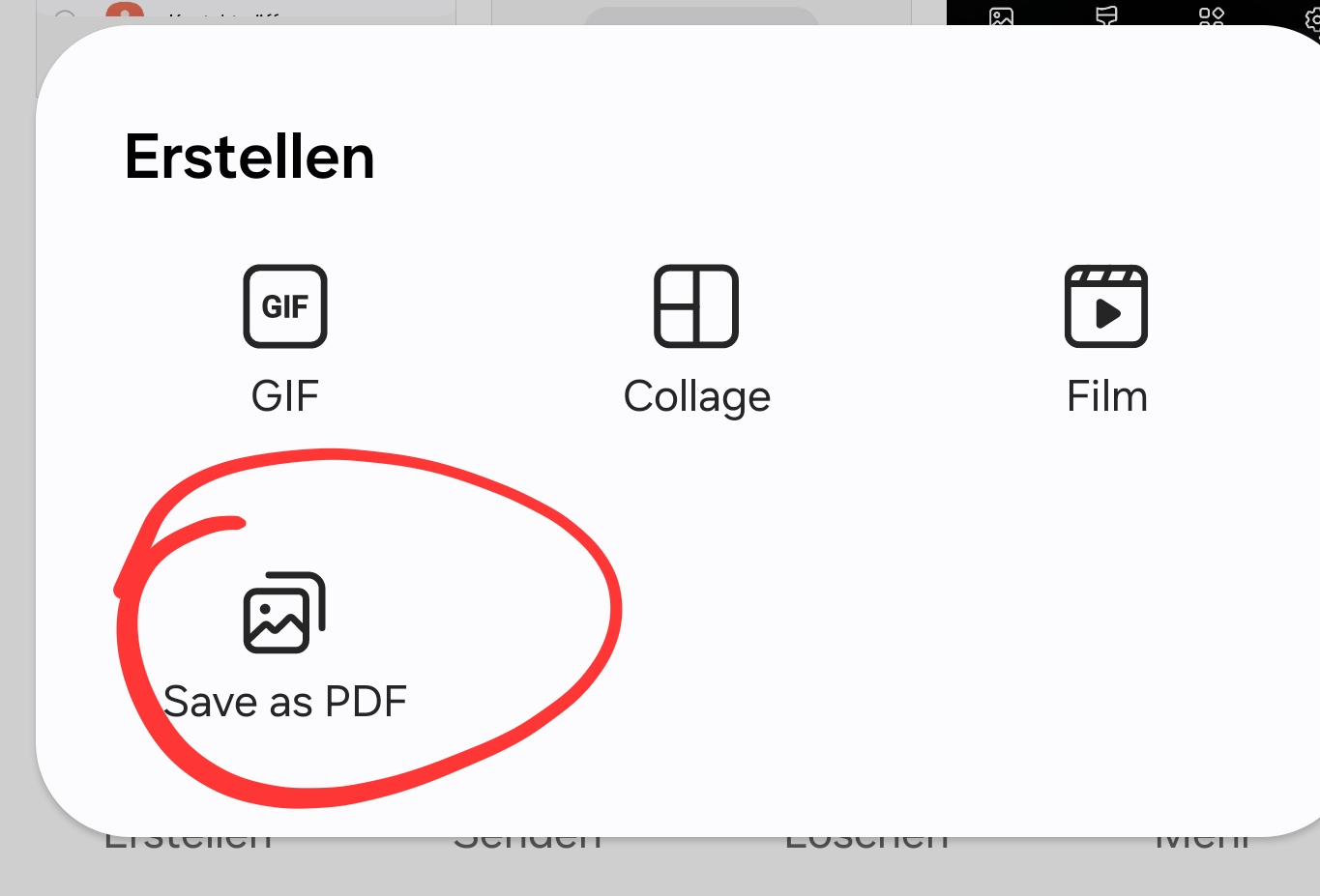This screenshot has height=896, width=1320.
Task: Choose the "GIF" text label
Action: tap(284, 396)
